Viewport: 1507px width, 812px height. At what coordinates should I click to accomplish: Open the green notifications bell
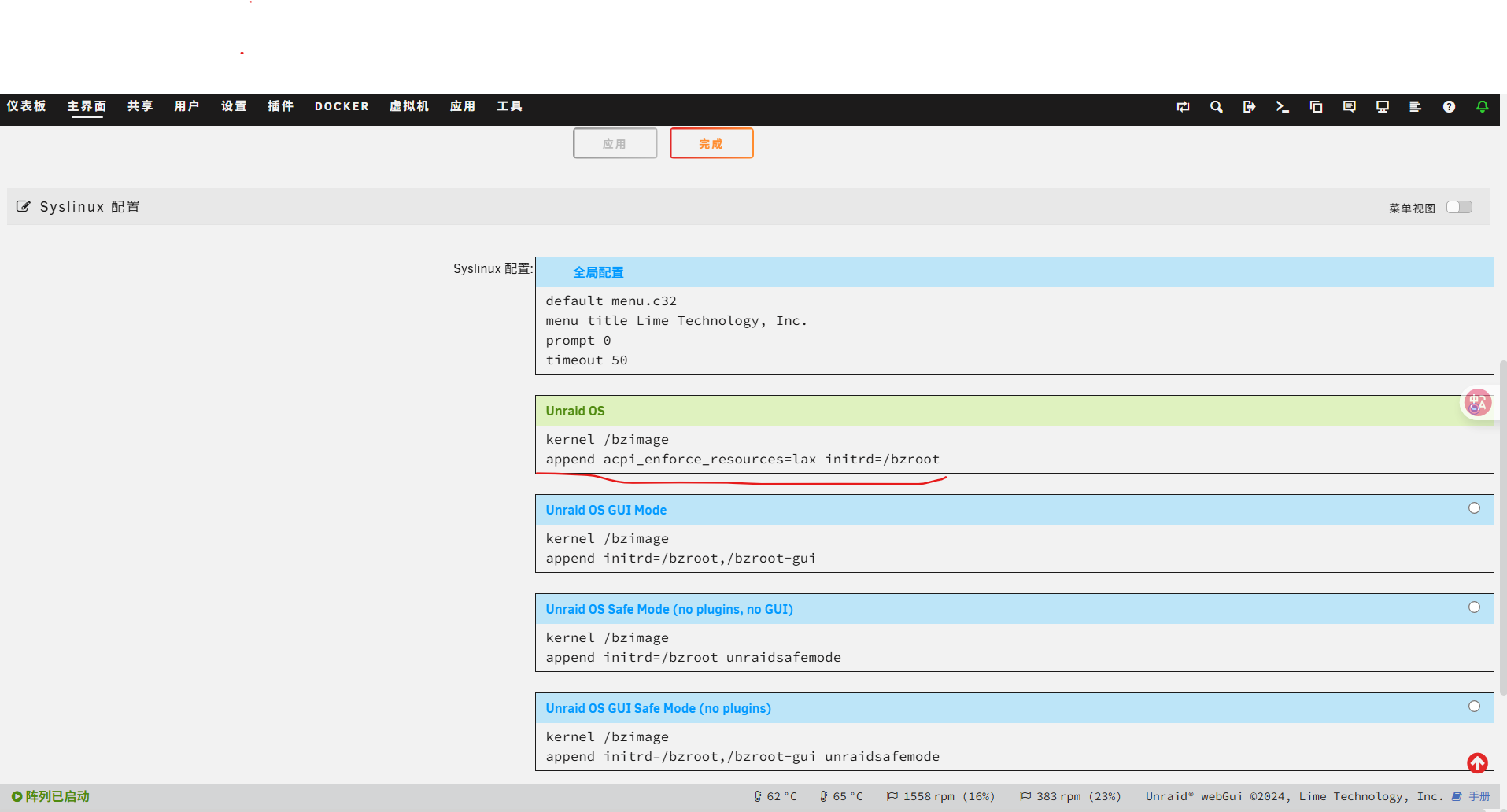coord(1482,106)
